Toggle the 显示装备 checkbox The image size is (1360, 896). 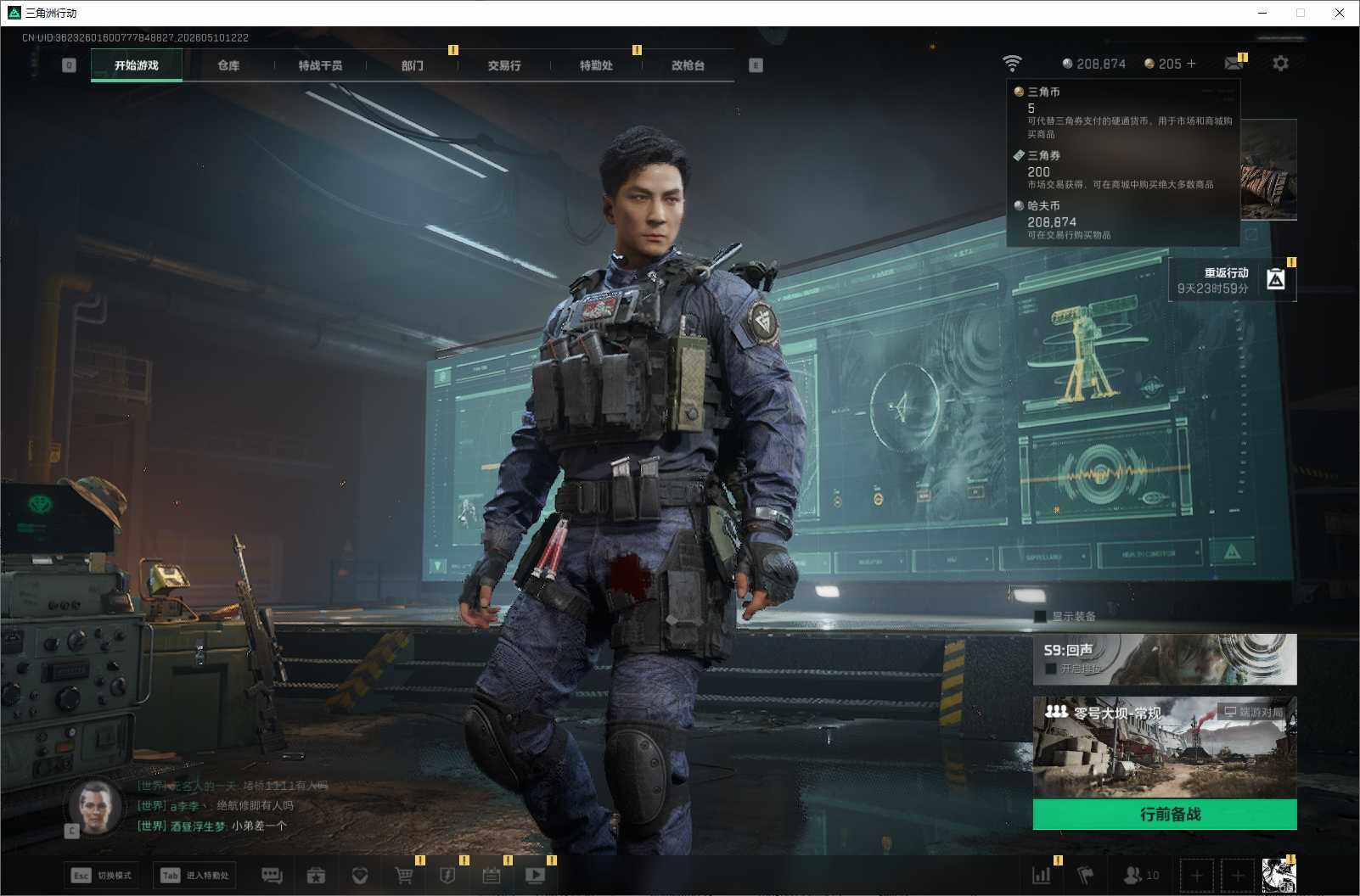1040,617
